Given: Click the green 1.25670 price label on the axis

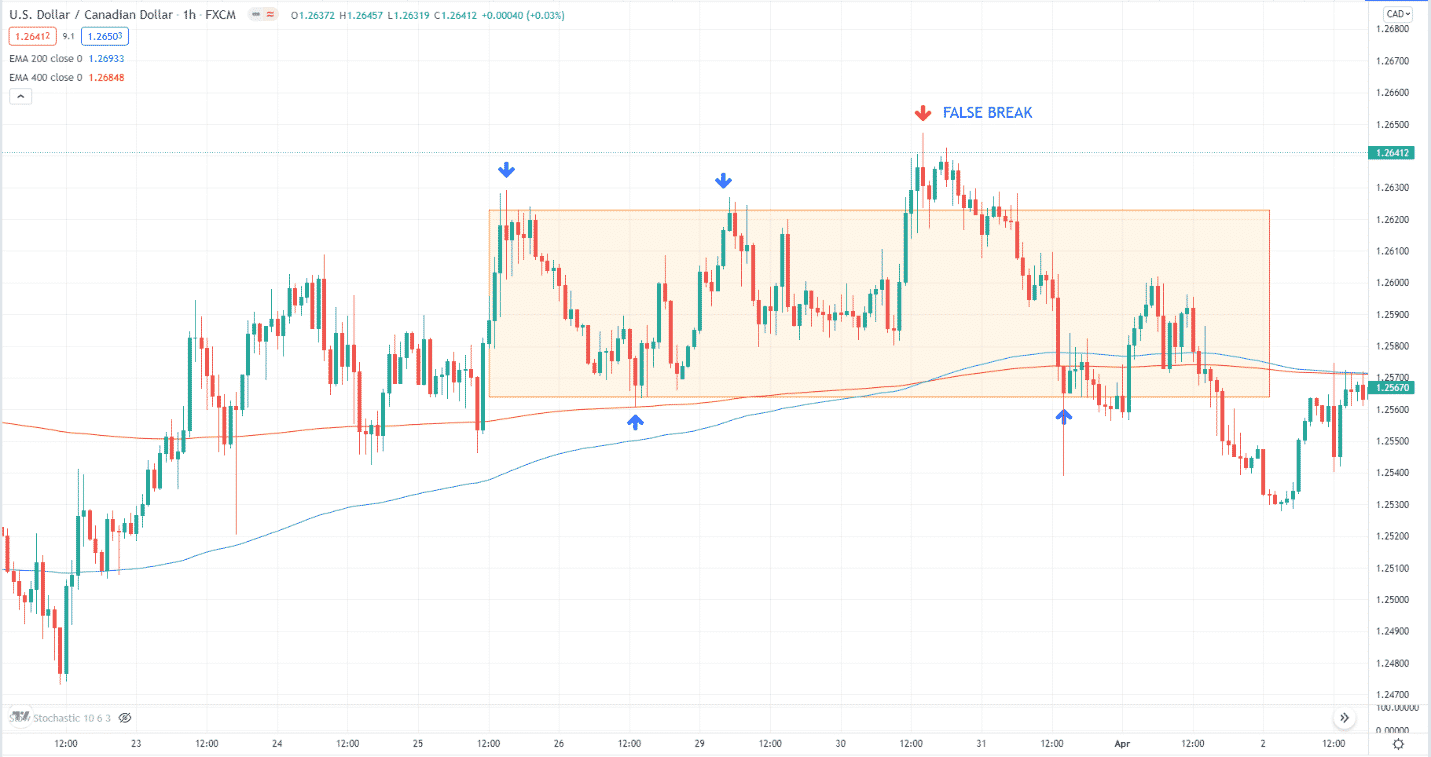Looking at the screenshot, I should (x=1391, y=387).
